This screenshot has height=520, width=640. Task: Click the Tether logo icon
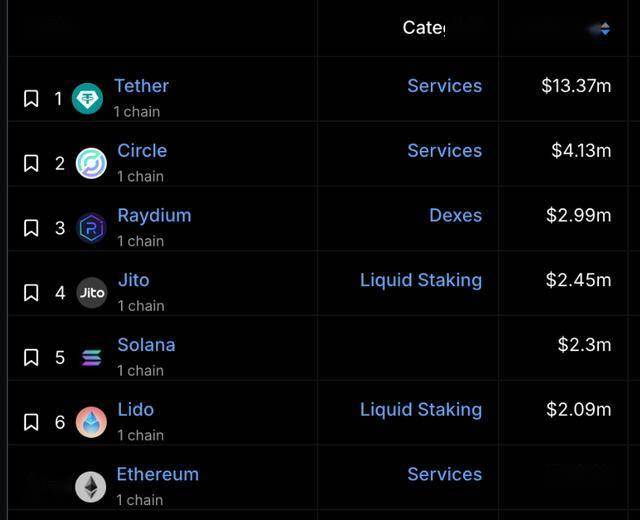click(87, 98)
